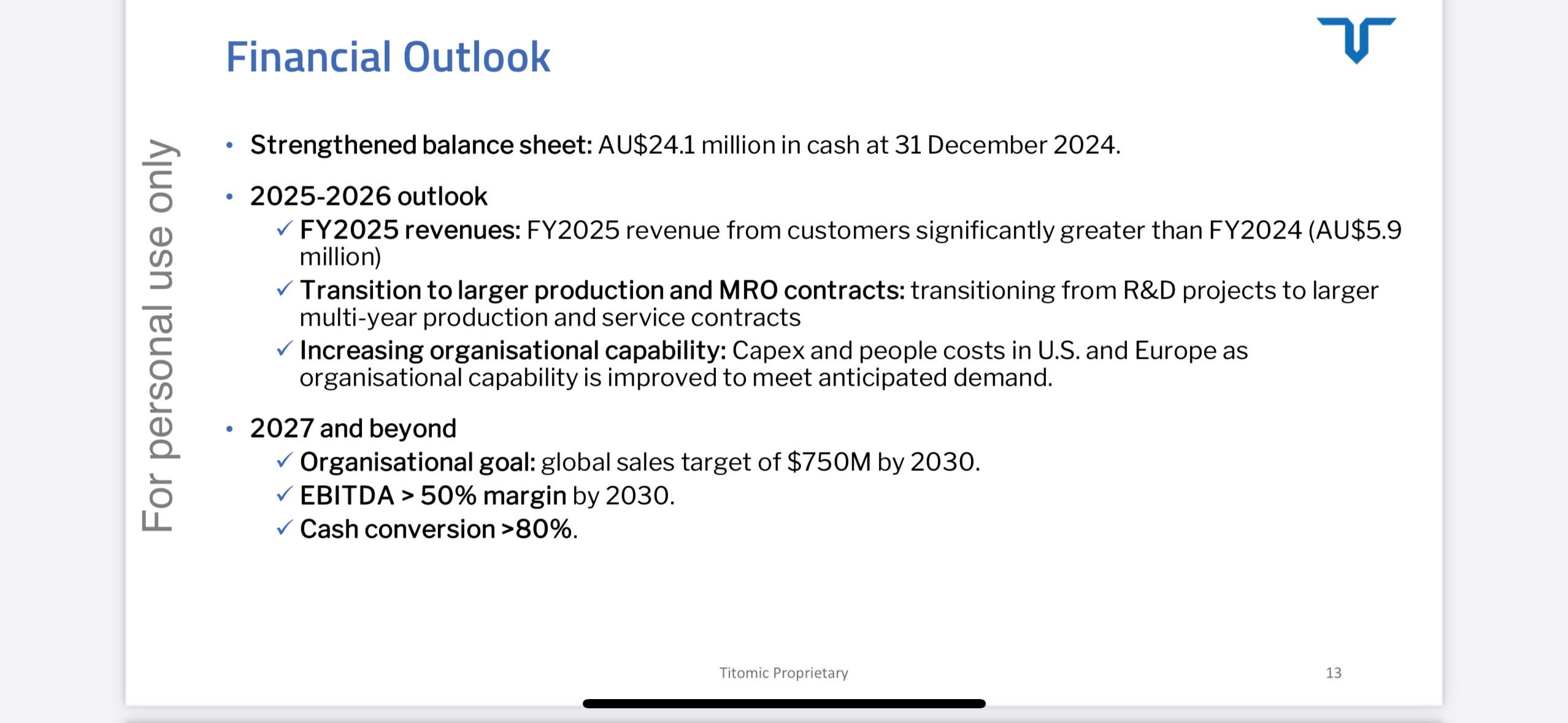
Task: Tap the '2025-2026 outlook' heading
Action: tap(368, 196)
